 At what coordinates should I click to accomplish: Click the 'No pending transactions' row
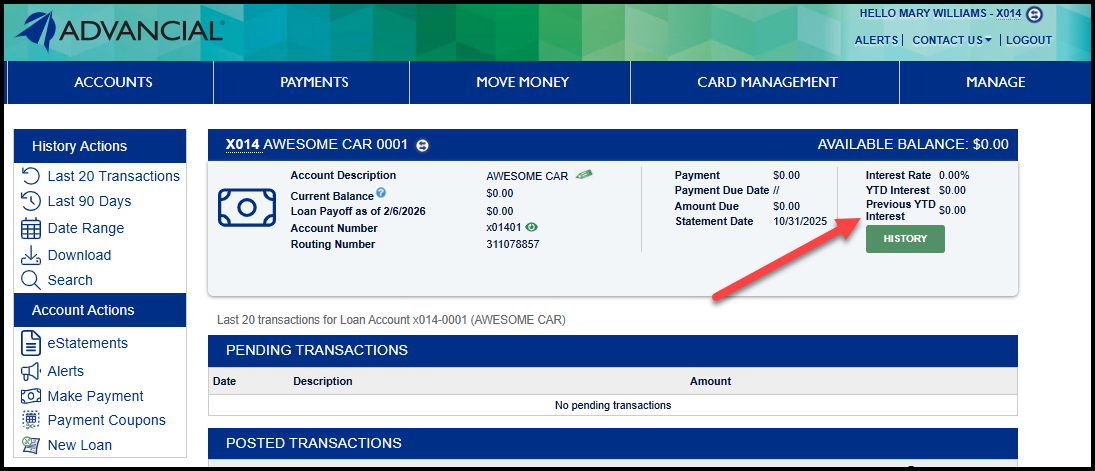coord(612,405)
